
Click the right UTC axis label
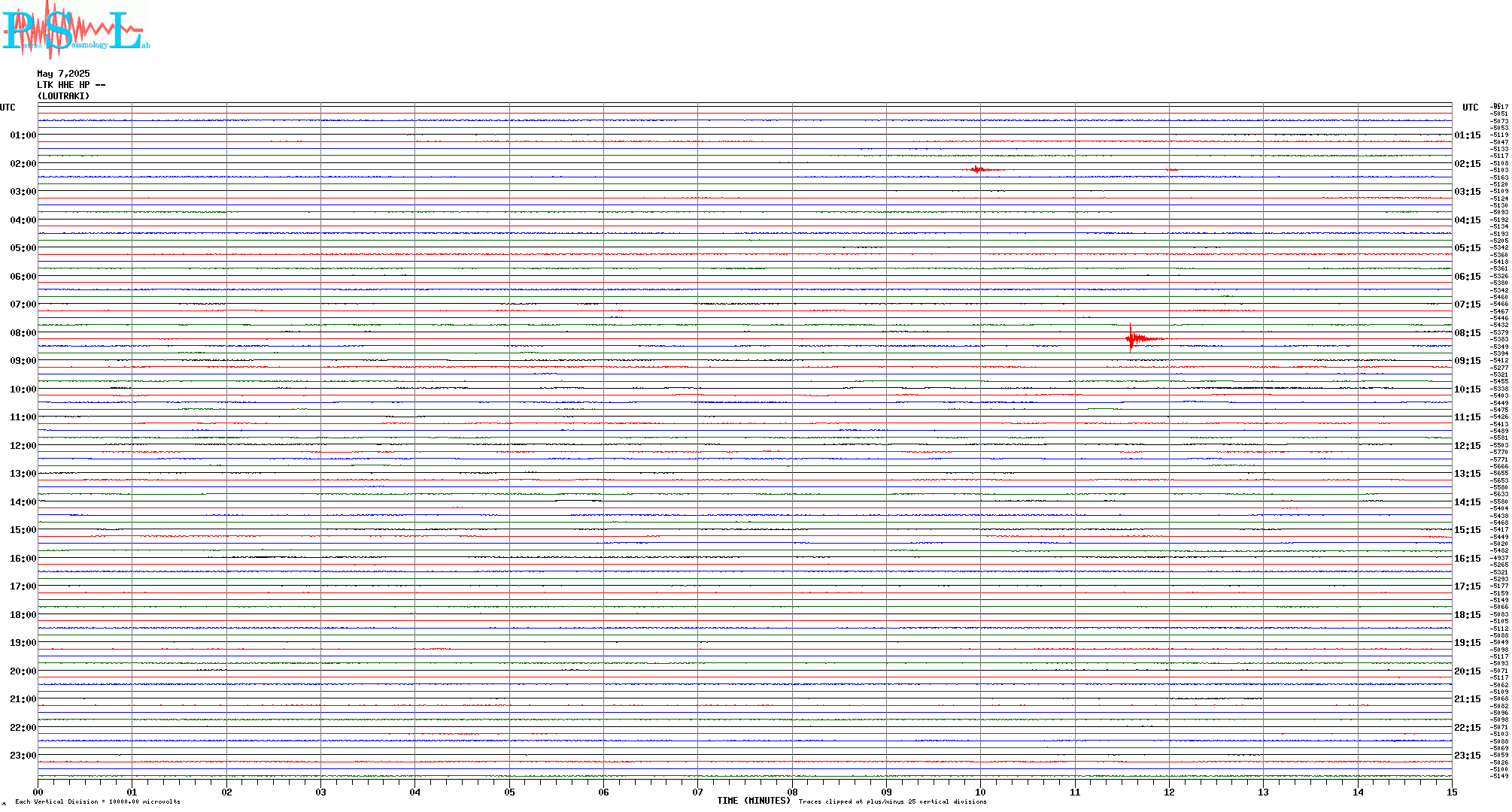point(1470,108)
